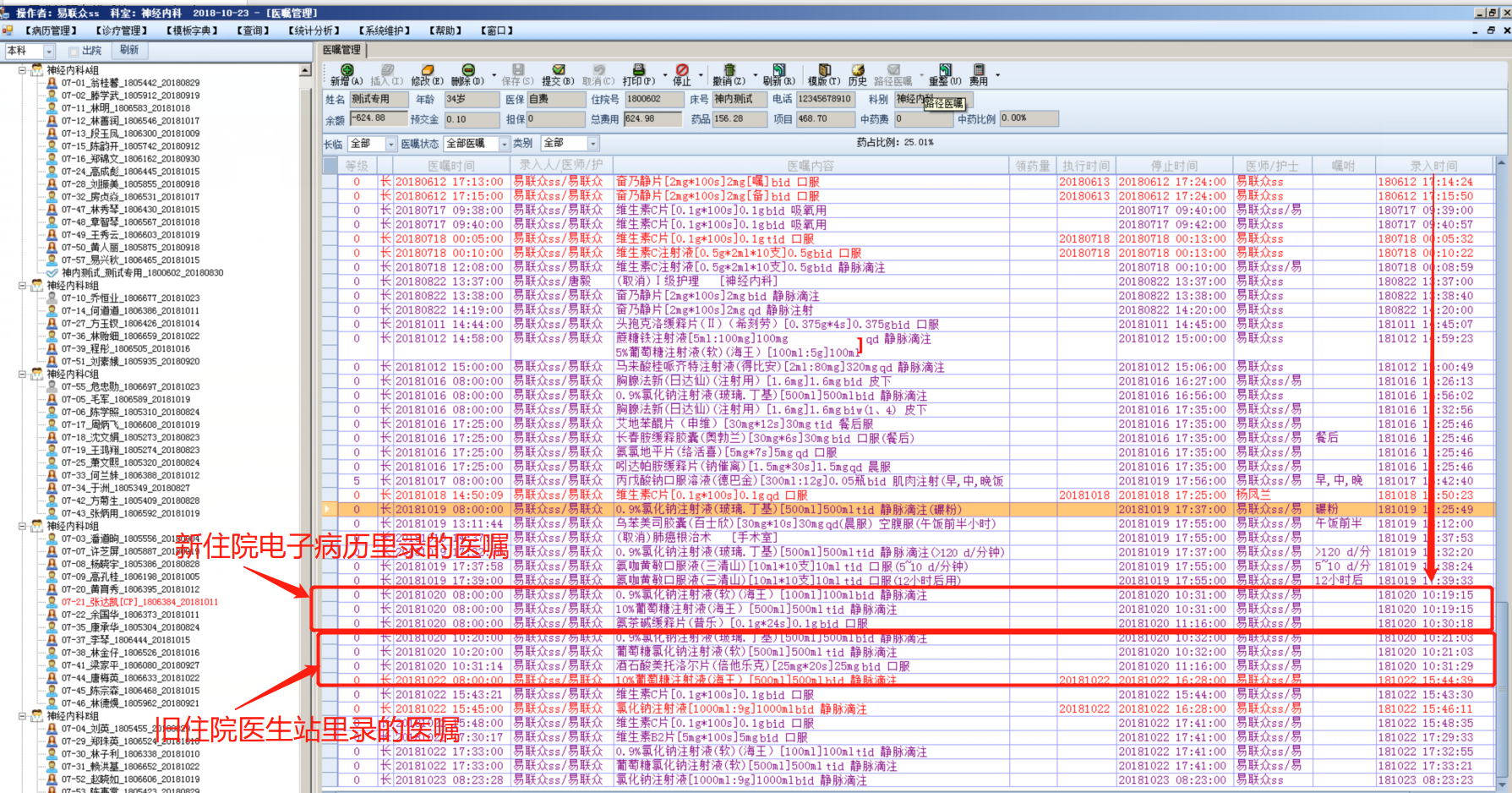Open the dropdown arrow beside 打印(P)
This screenshot has height=793, width=1512.
coord(665,75)
